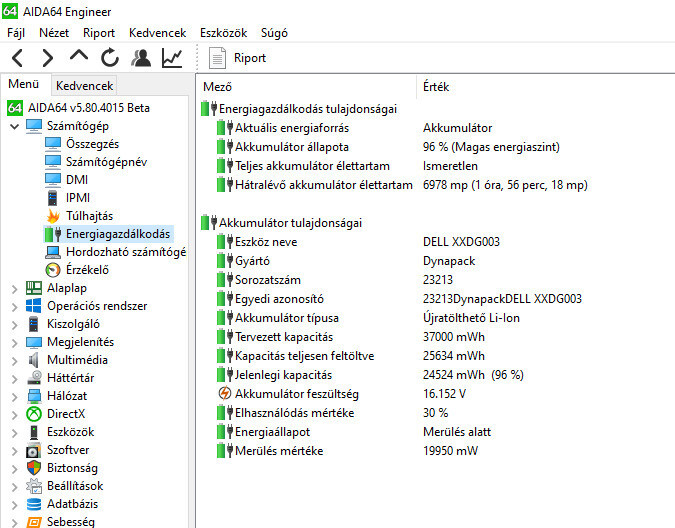Viewport: 675px width, 528px height.
Task: Click the Adatbázis database icon
Action: pos(34,504)
